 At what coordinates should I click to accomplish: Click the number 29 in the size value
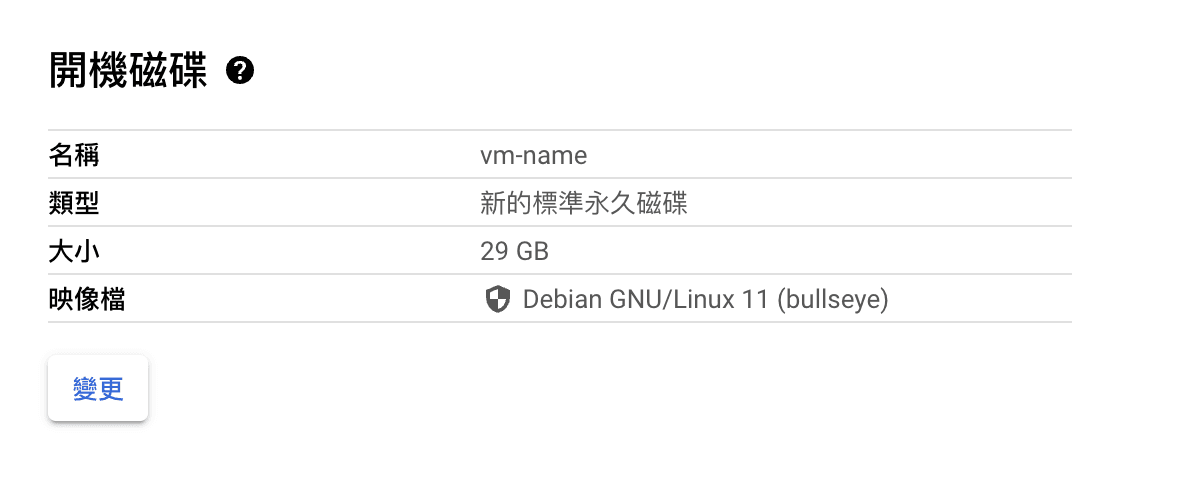494,251
